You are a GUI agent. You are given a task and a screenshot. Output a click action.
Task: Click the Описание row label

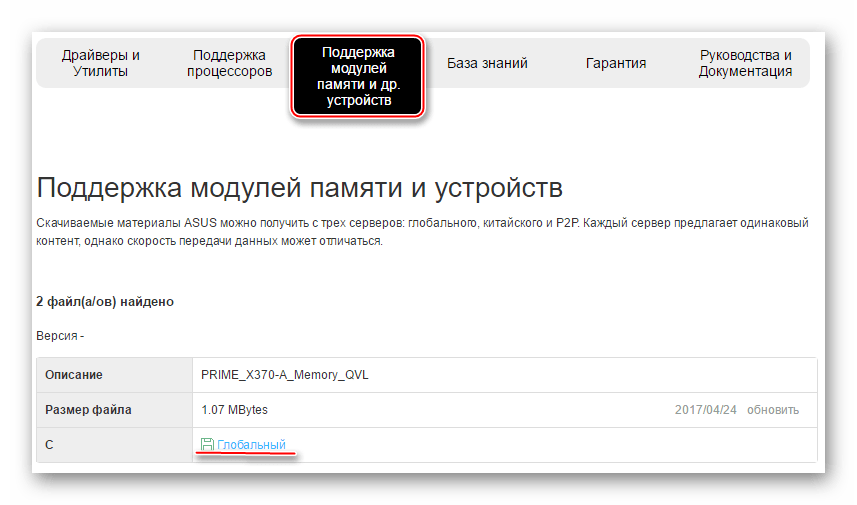coord(74,375)
